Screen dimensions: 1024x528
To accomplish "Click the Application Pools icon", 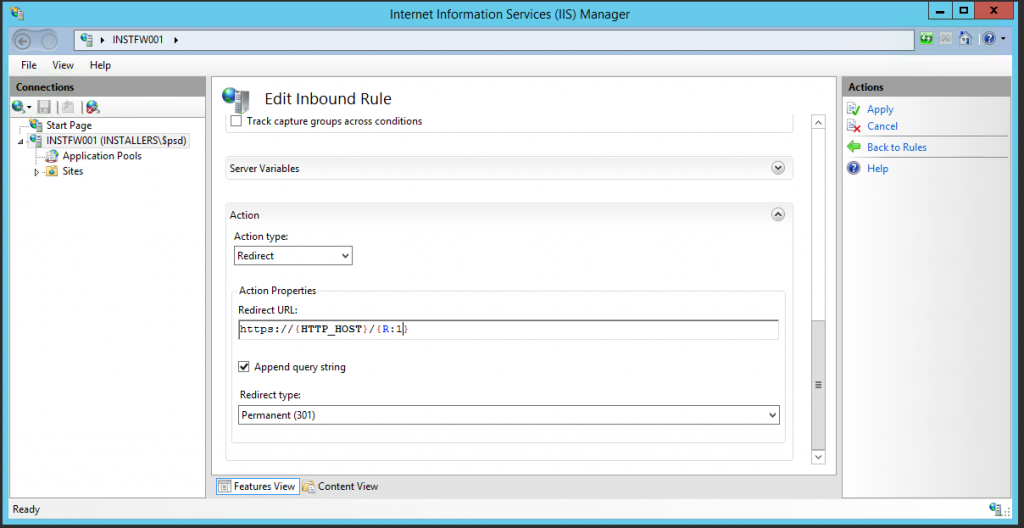I will click(x=52, y=156).
